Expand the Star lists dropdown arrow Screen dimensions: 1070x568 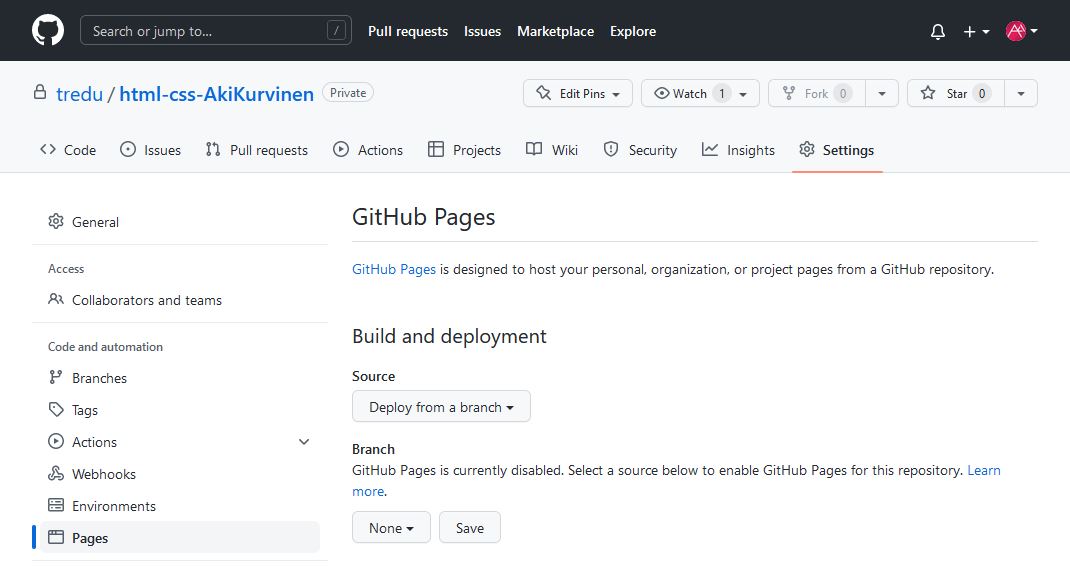pos(1021,94)
